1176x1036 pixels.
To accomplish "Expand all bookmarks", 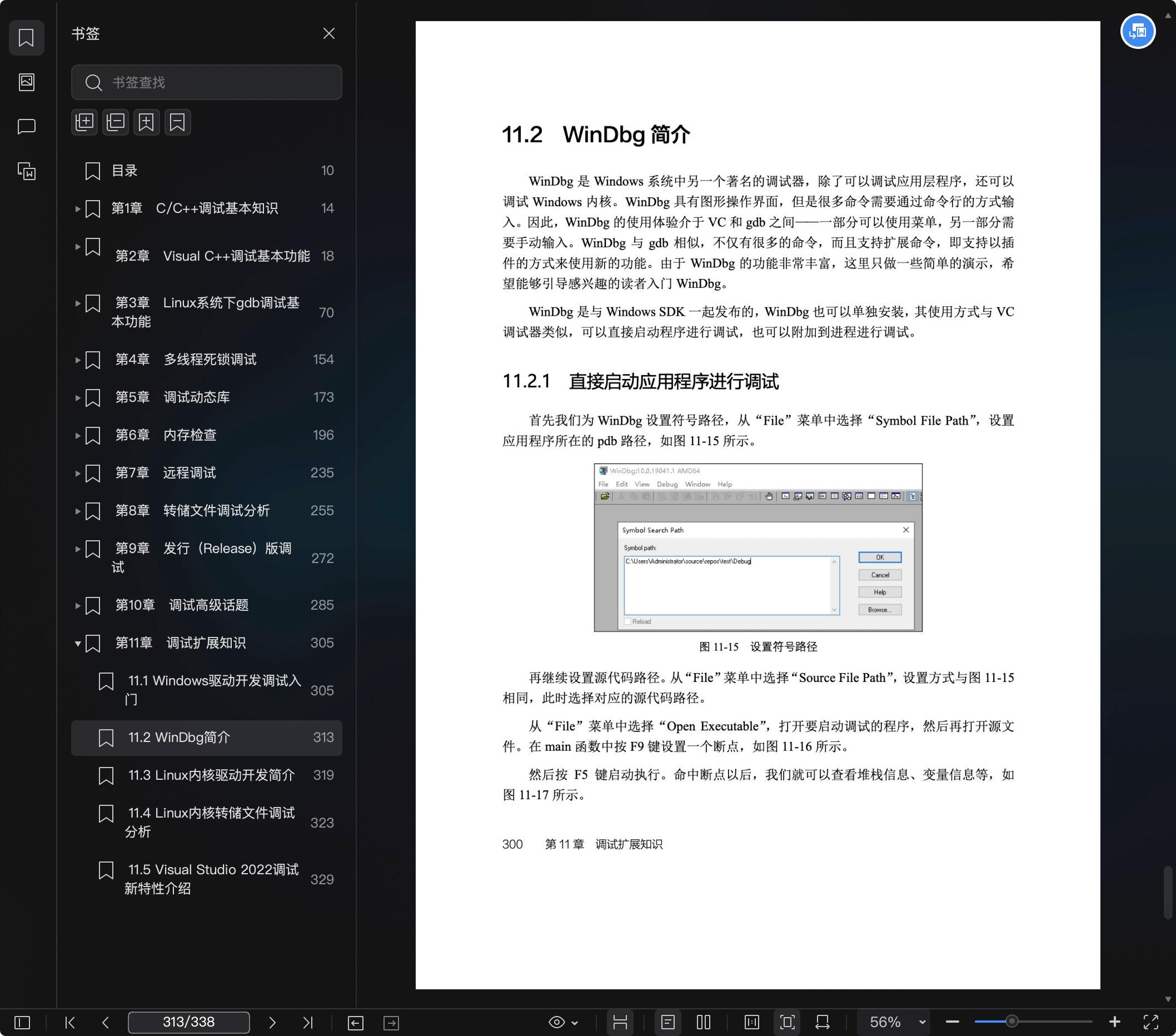I will point(84,122).
